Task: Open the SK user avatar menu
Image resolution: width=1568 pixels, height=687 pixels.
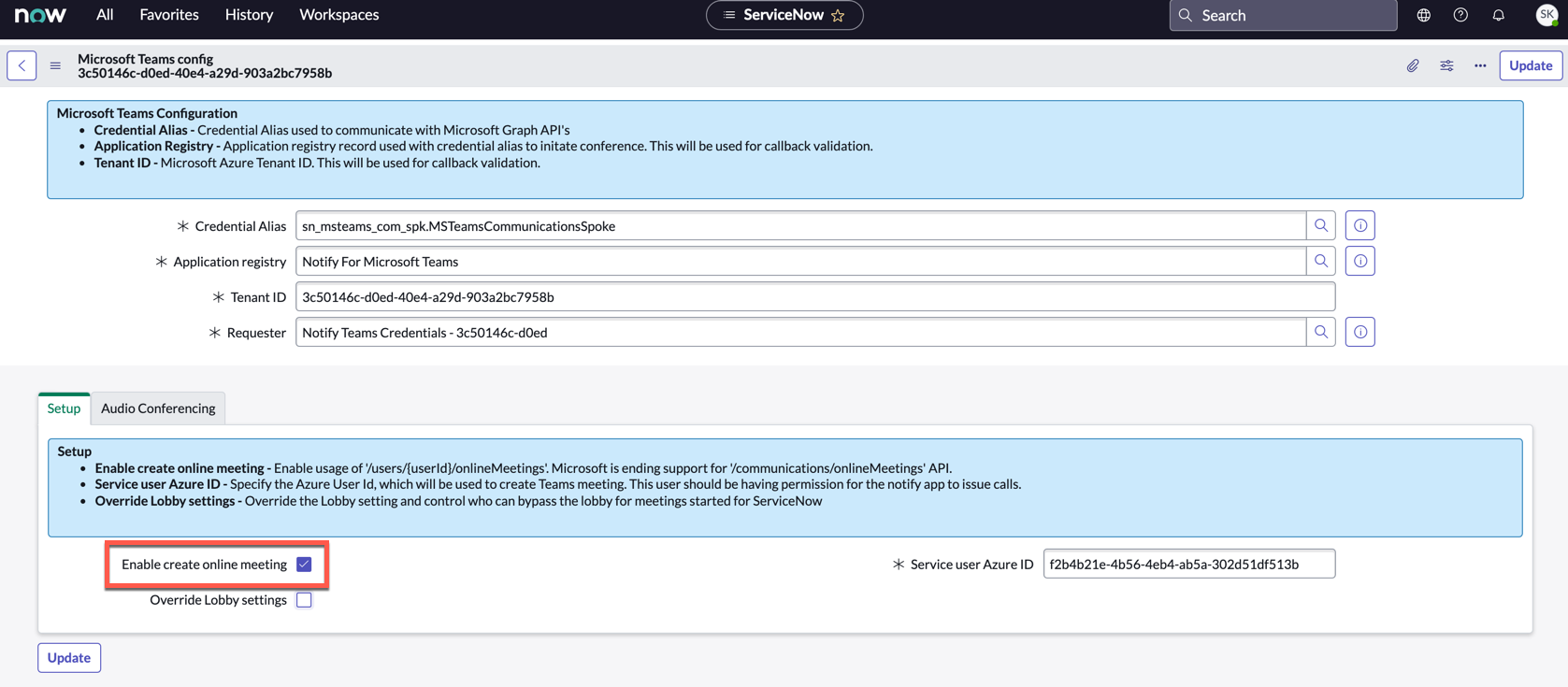Action: point(1547,15)
